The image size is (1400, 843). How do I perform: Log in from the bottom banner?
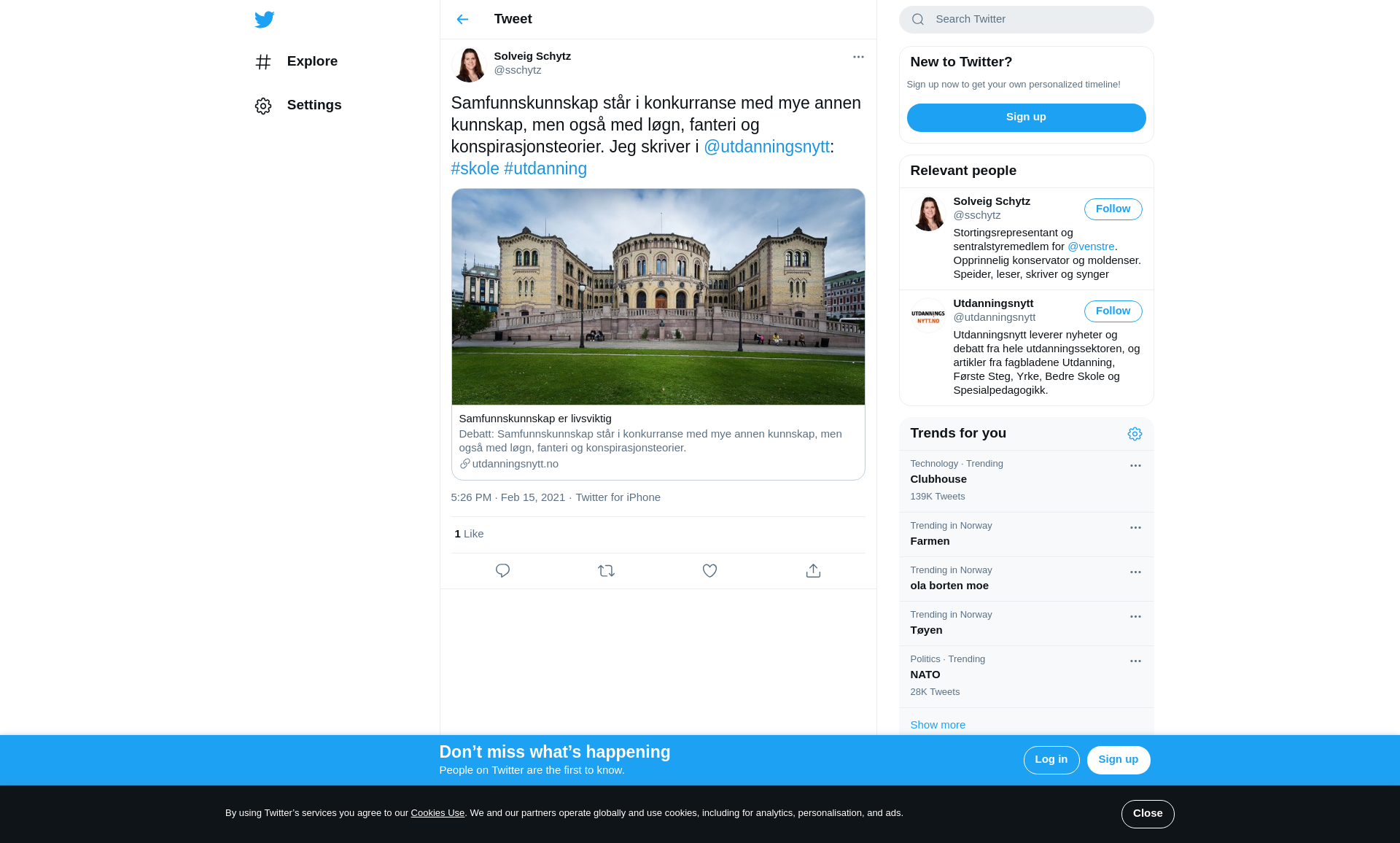point(1051,760)
